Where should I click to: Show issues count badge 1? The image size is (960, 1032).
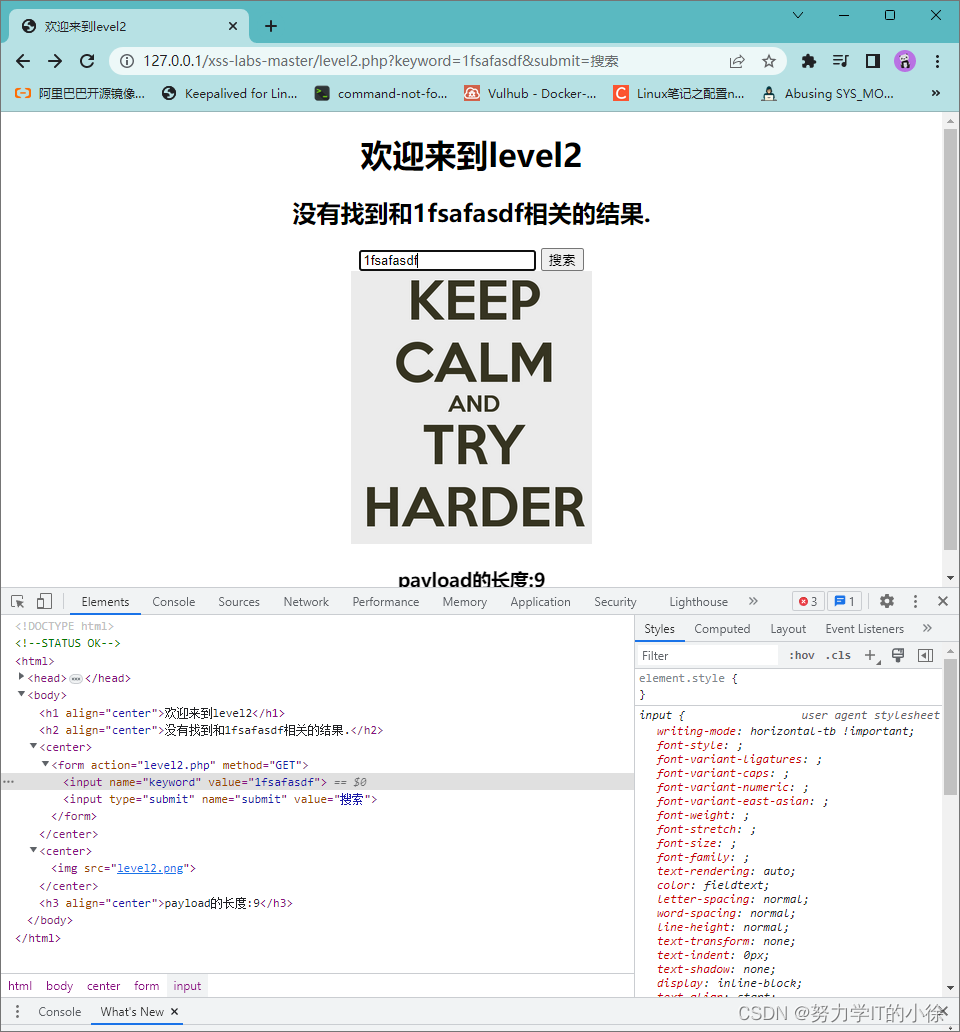tap(844, 602)
